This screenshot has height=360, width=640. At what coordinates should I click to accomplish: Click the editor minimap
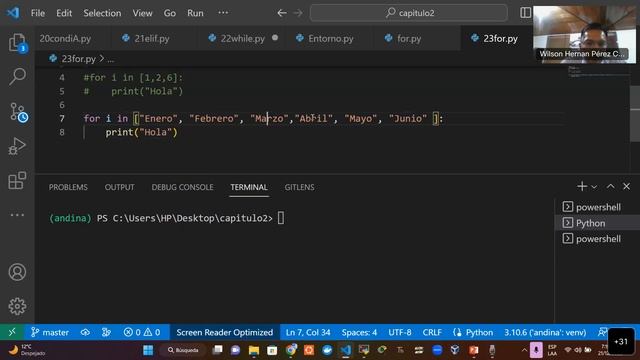[x=598, y=72]
